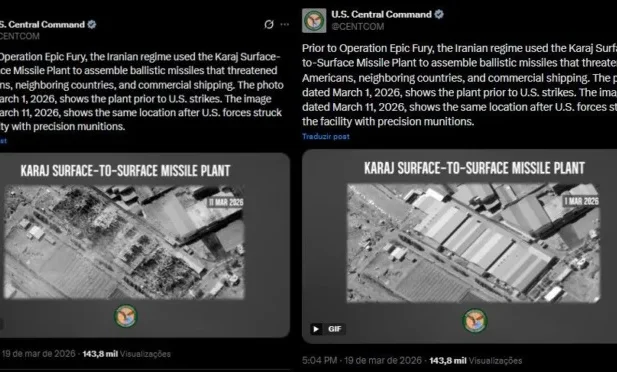The height and width of the screenshot is (372, 617).
Task: Click the CENTCOM seal below left image
Action: 126,316
